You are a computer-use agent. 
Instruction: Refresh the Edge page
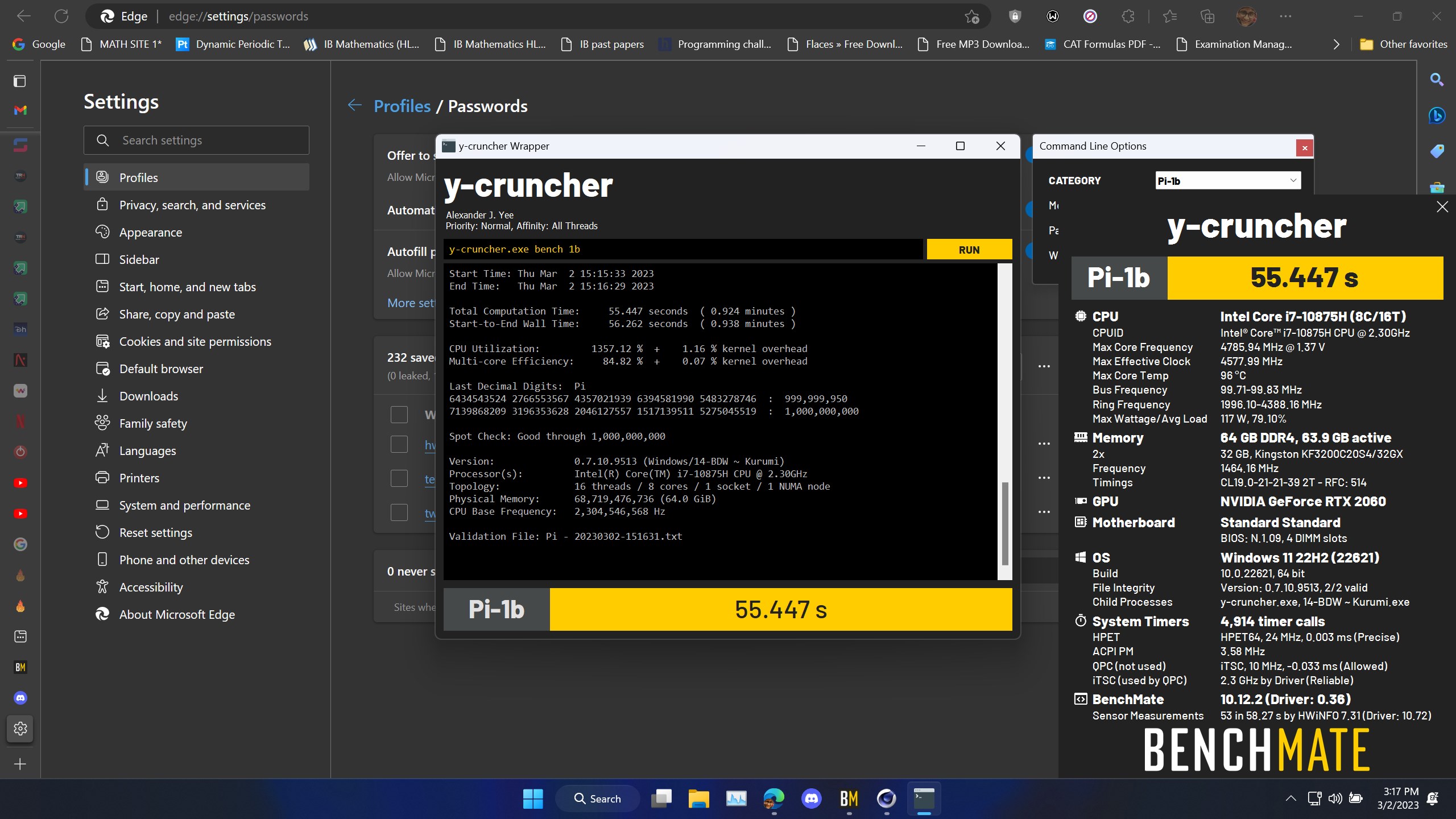61,16
